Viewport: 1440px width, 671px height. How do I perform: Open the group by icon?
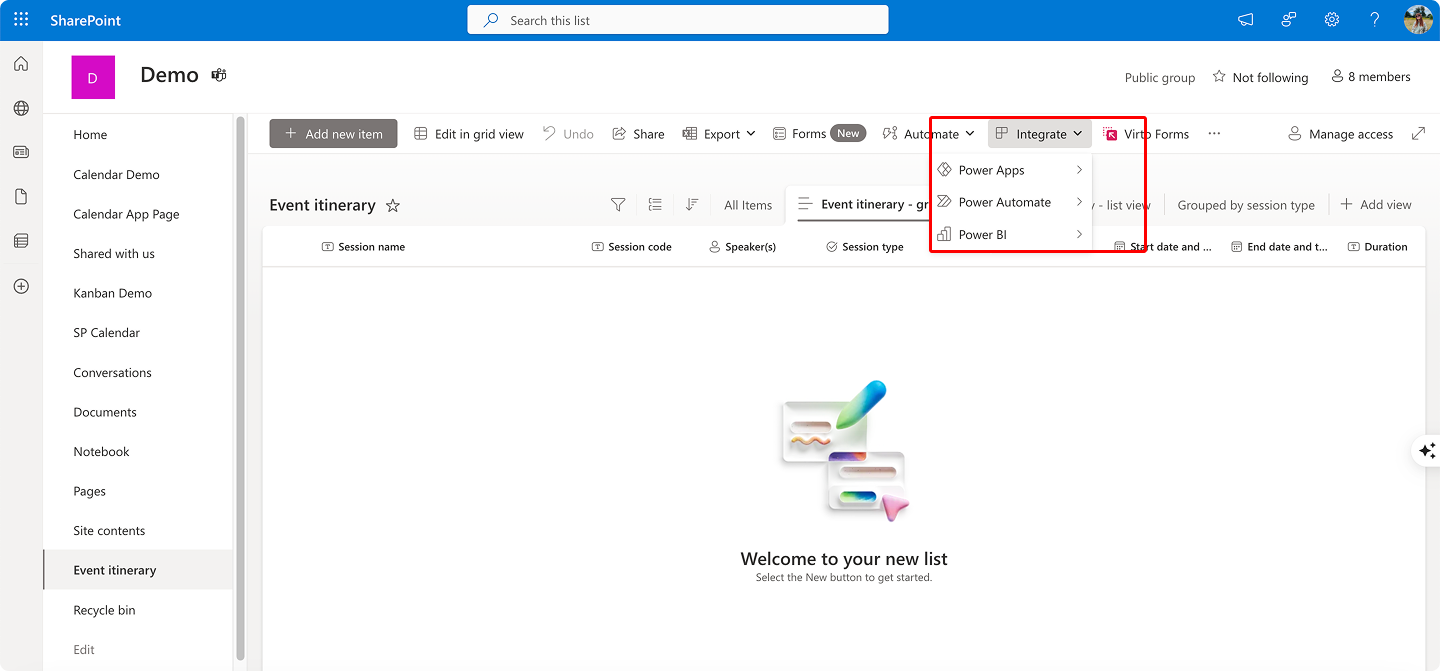pyautogui.click(x=655, y=204)
